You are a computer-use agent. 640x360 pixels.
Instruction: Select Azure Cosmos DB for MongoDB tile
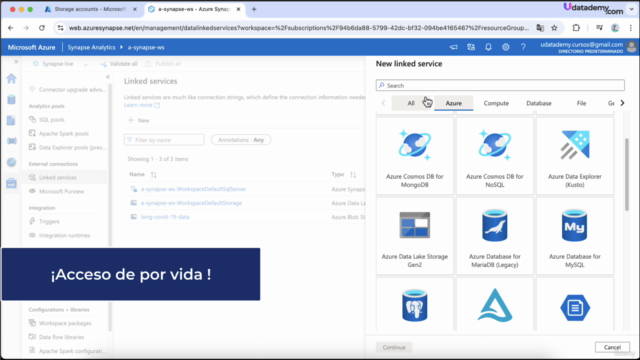tap(414, 156)
